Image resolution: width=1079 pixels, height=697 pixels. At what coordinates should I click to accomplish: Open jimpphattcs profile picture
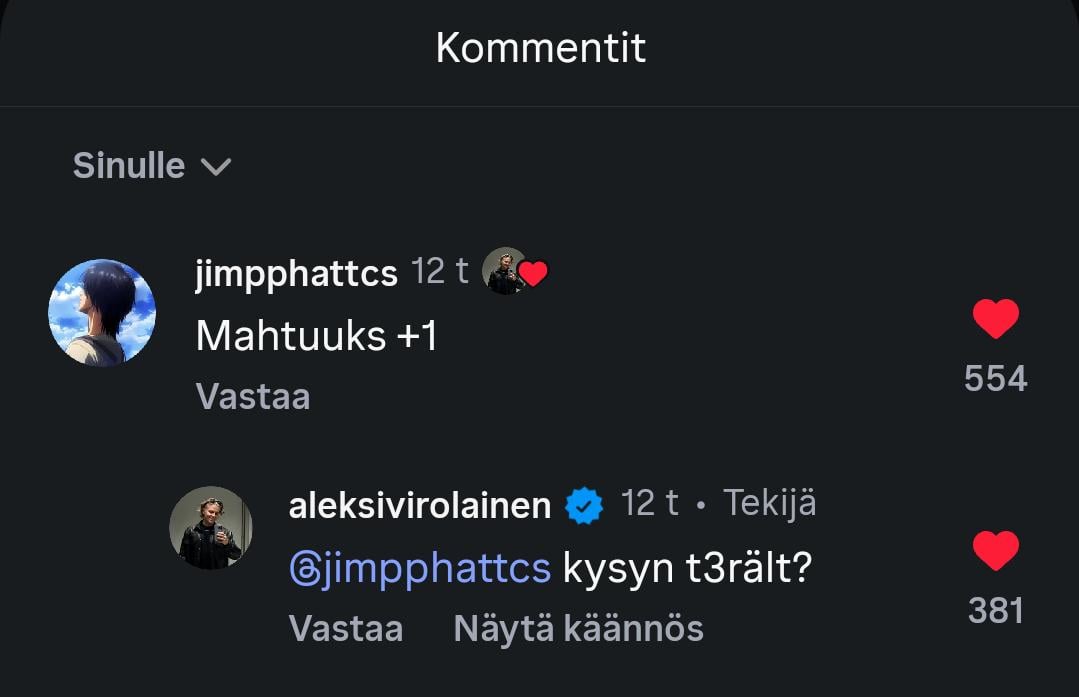pyautogui.click(x=102, y=312)
